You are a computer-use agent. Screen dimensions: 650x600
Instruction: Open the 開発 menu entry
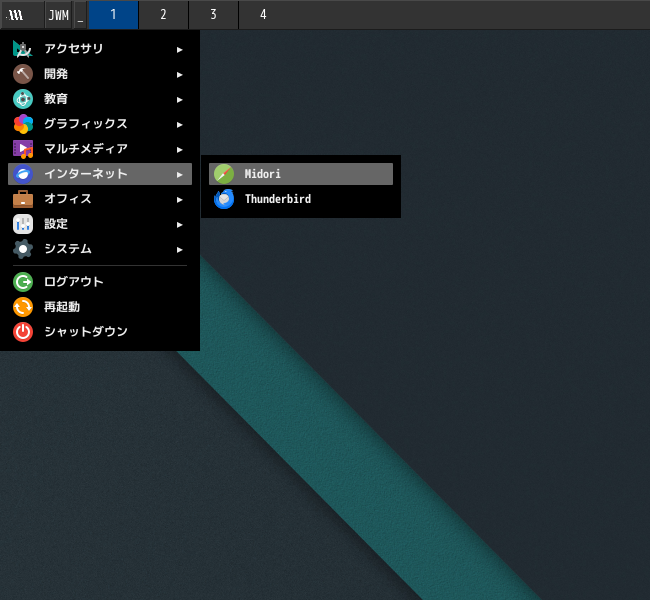pos(100,74)
